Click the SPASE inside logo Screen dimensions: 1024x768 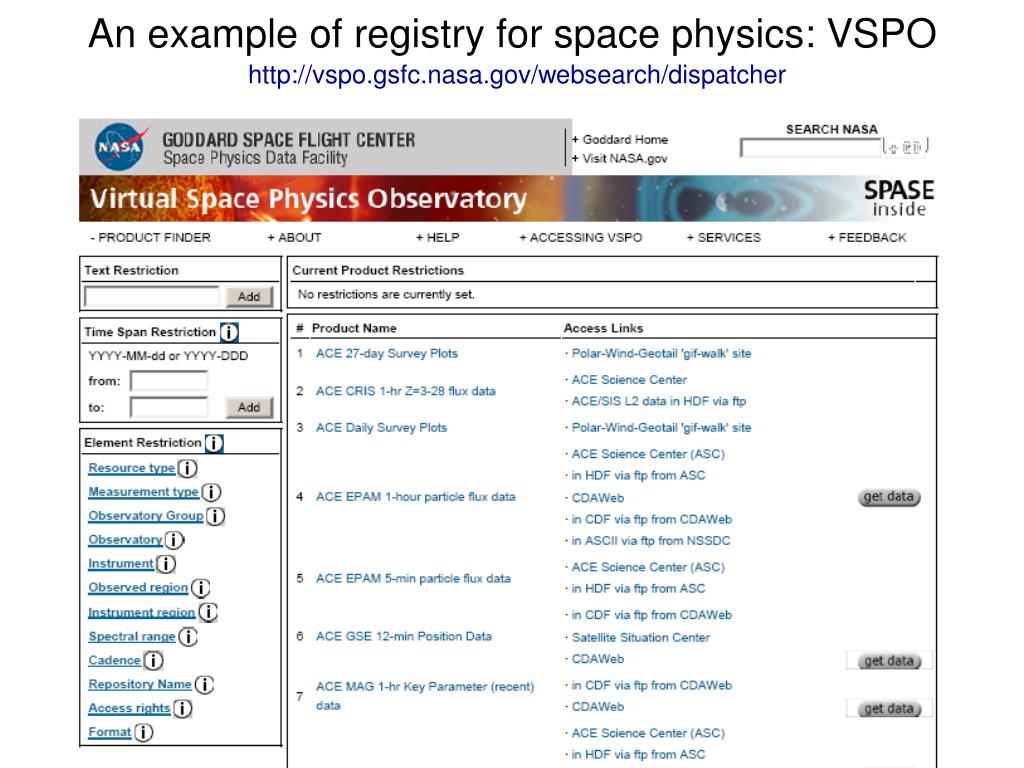[x=899, y=199]
